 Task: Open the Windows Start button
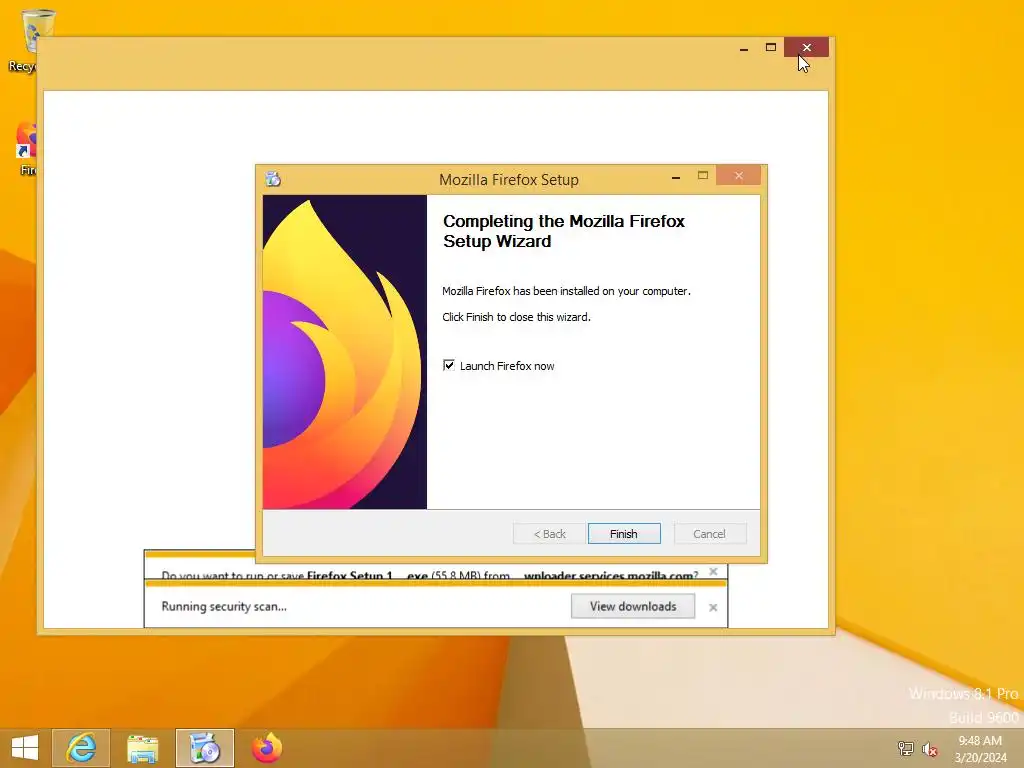(x=25, y=747)
